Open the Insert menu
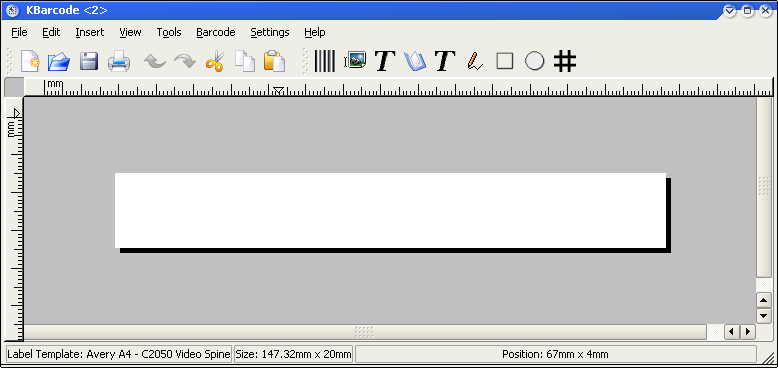The width and height of the screenshot is (778, 368). click(90, 32)
